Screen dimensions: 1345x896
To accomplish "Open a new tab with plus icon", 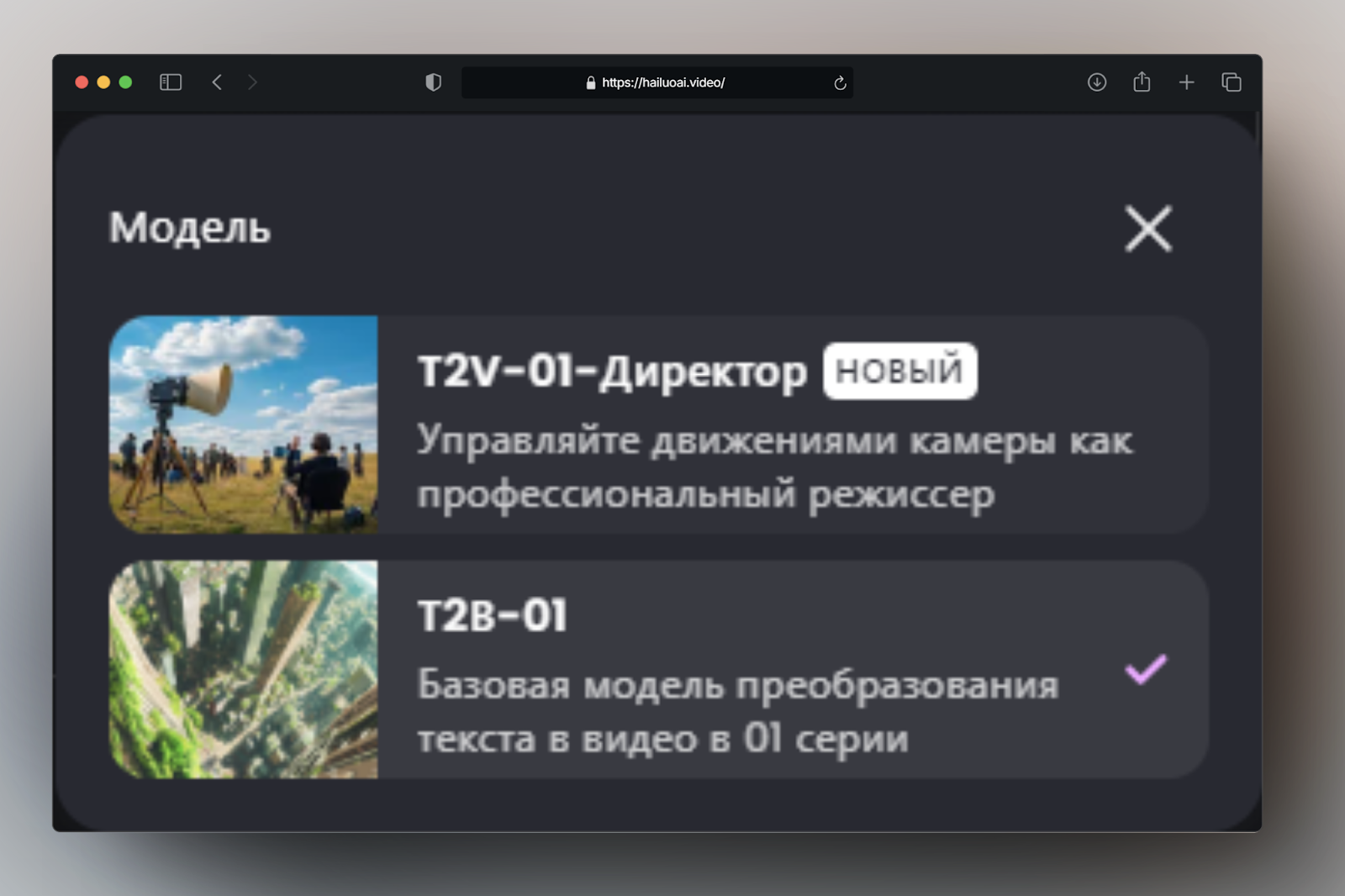I will click(1186, 82).
